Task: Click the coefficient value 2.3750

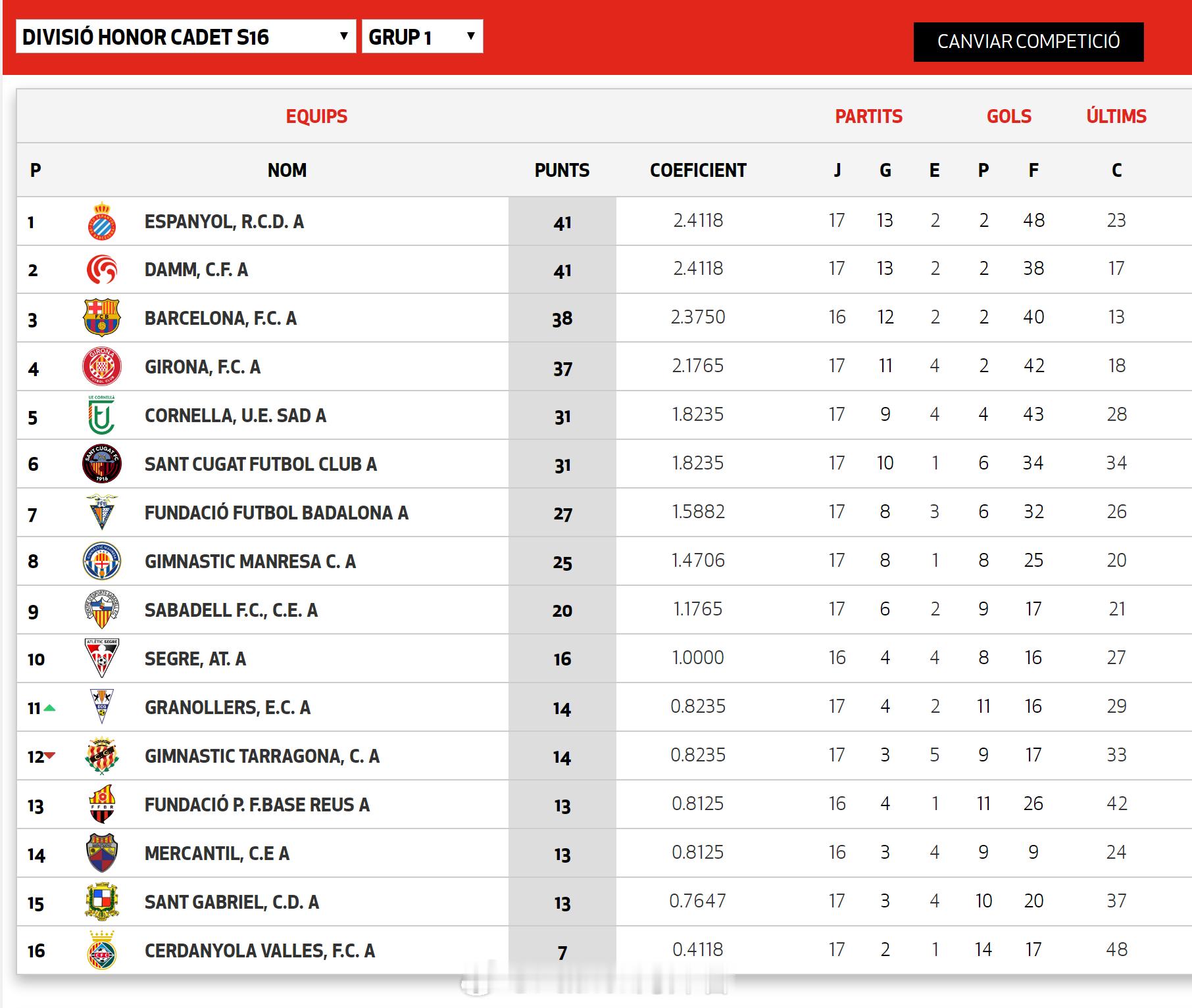Action: click(698, 317)
